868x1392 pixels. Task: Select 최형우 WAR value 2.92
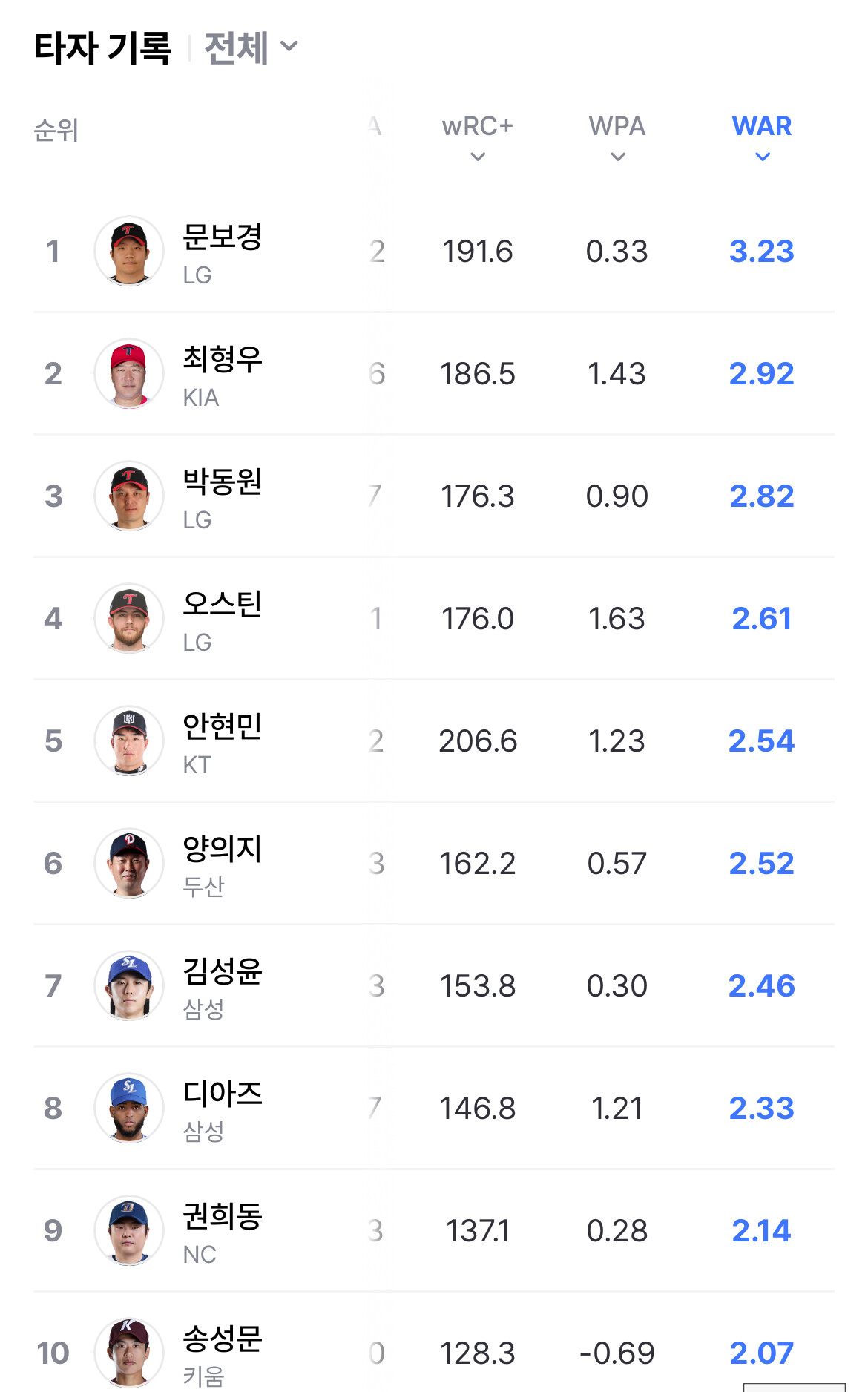pyautogui.click(x=762, y=373)
